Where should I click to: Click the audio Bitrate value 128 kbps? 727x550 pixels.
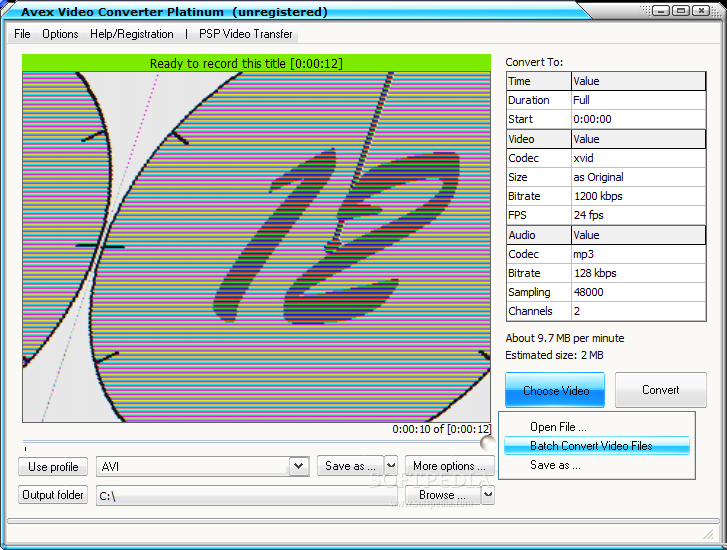coord(638,273)
